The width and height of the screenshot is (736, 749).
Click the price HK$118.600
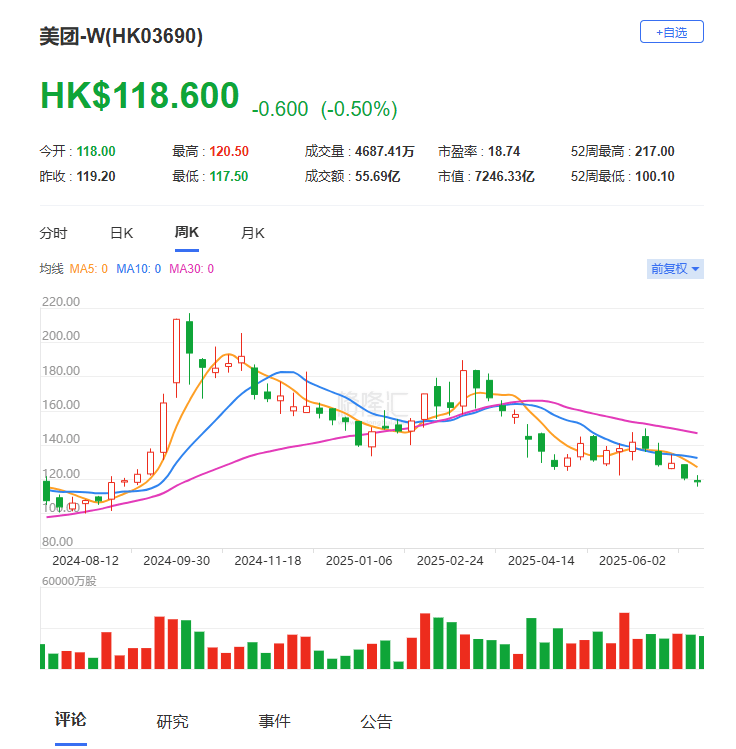[x=139, y=95]
